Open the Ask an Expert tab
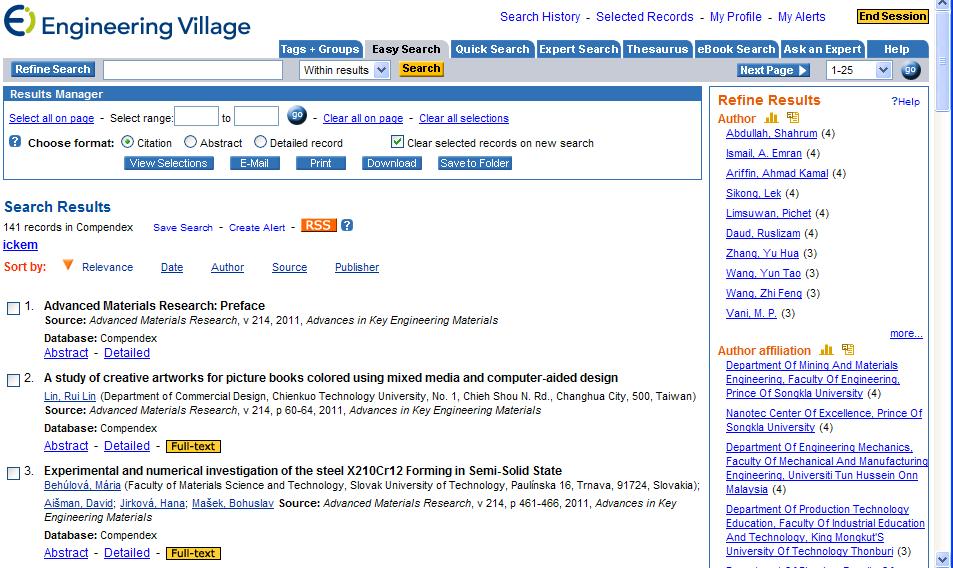Image resolution: width=953 pixels, height=568 pixels. pos(822,49)
